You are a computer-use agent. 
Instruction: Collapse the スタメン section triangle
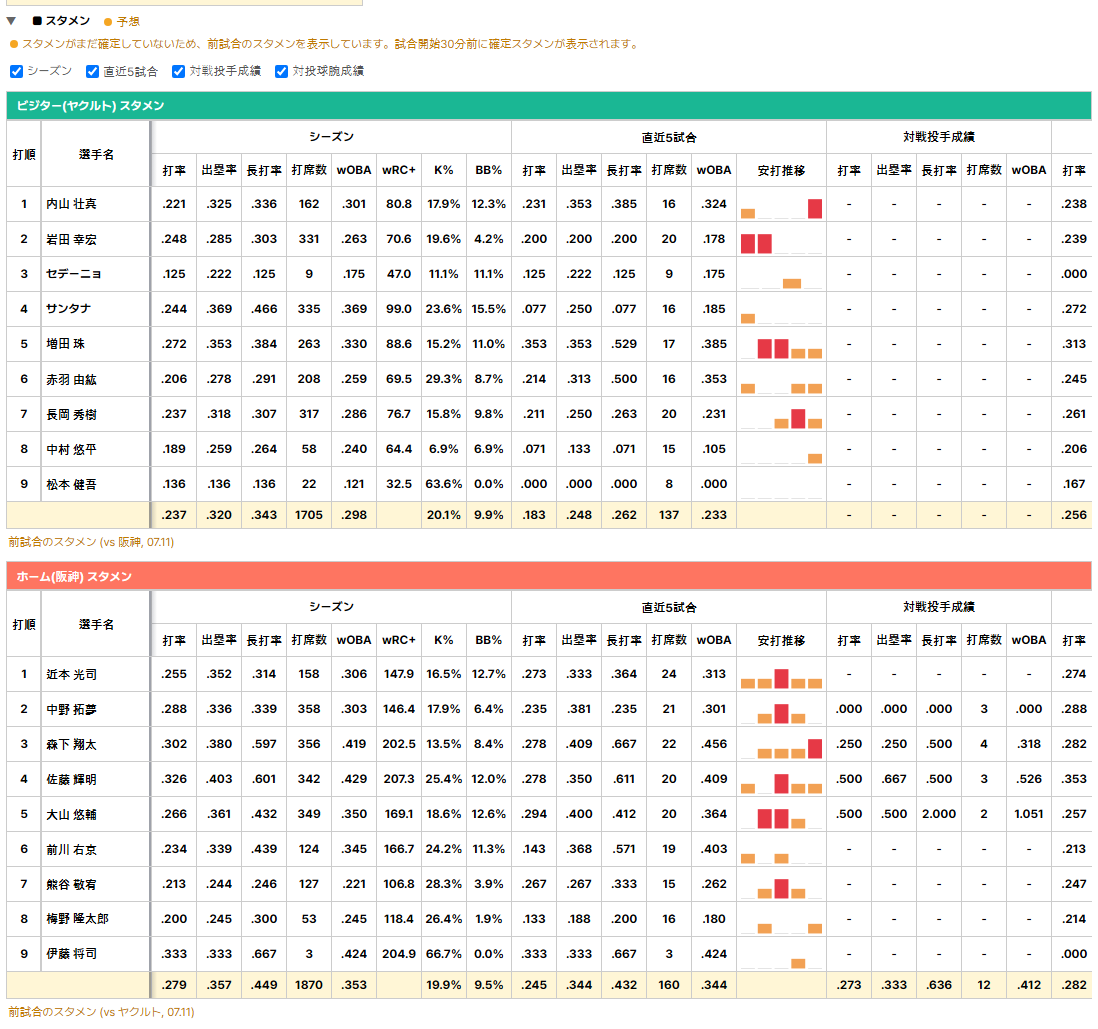(11, 21)
